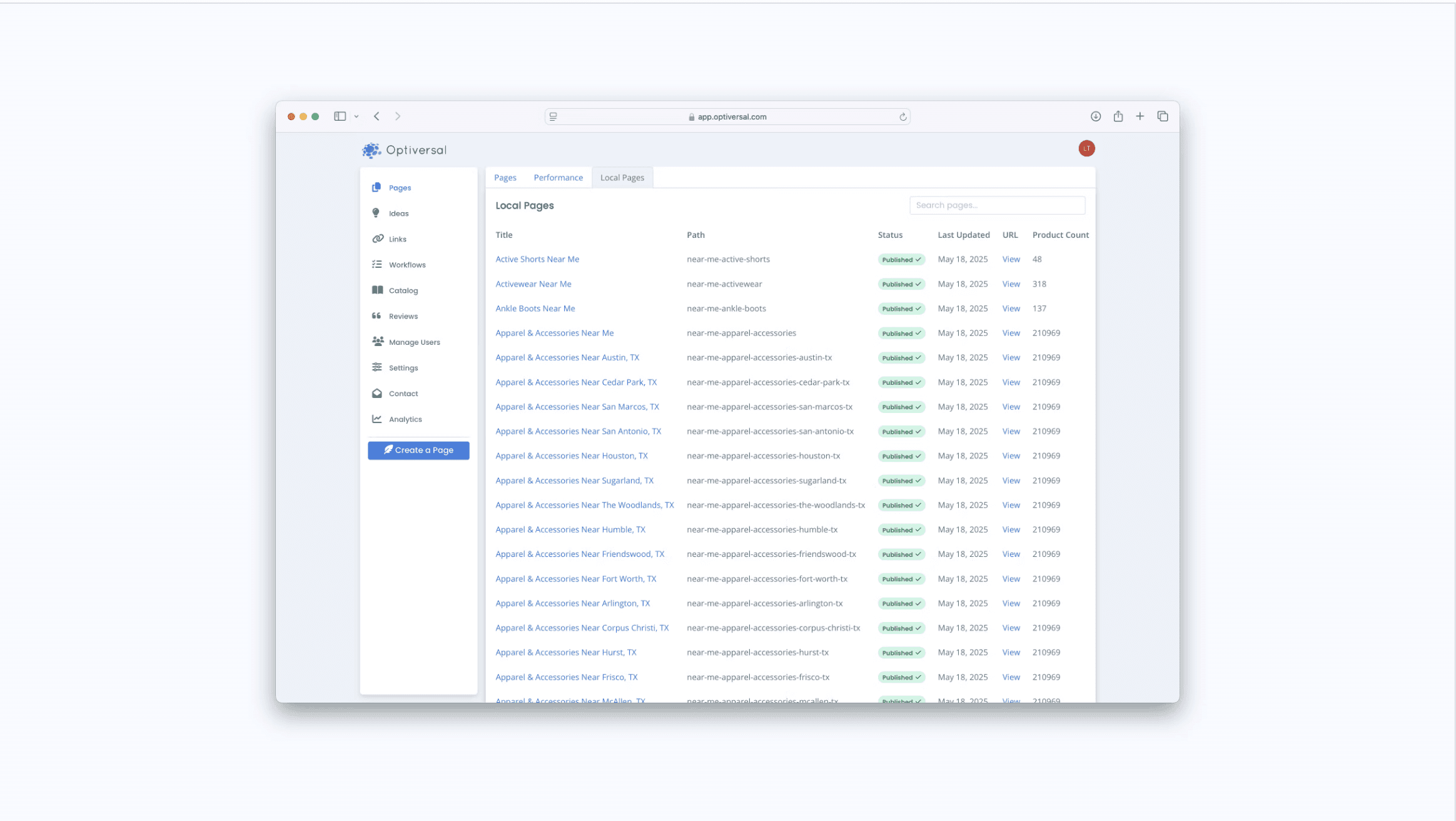The height and width of the screenshot is (821, 1456).
Task: Click Published badge for San Marcos row
Action: (901, 407)
